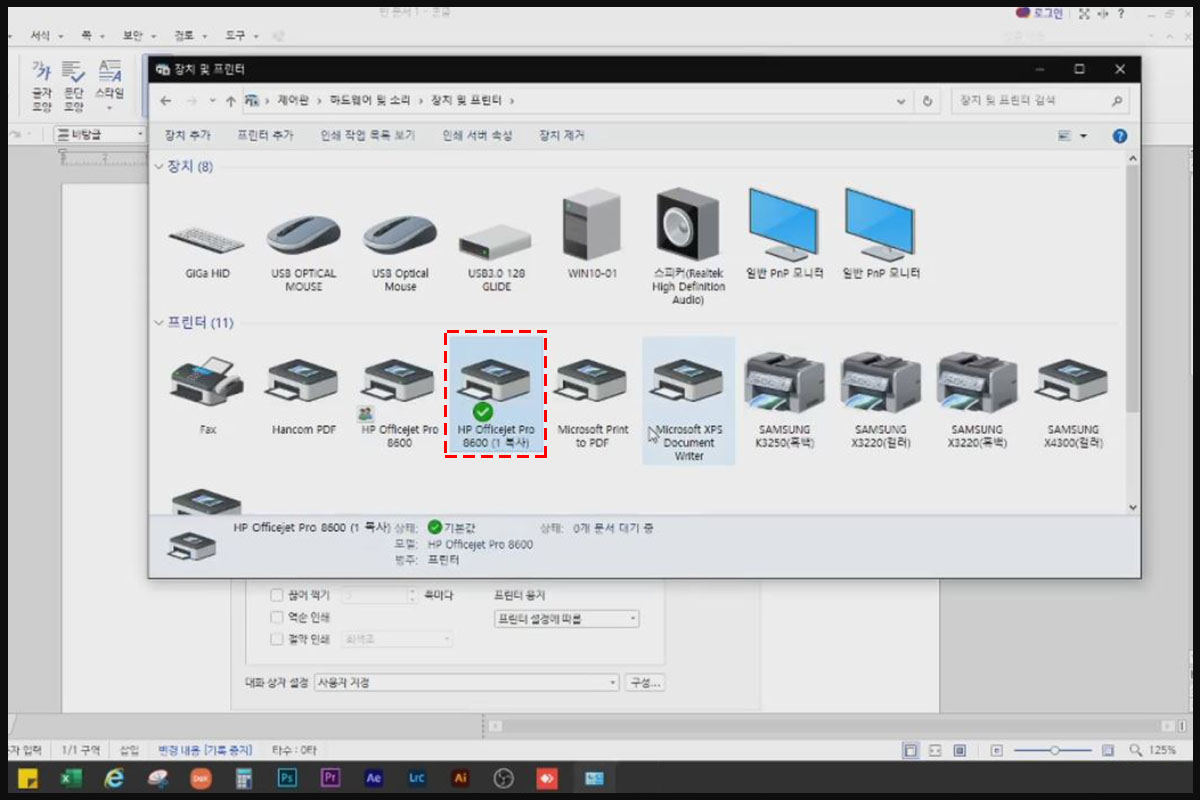The height and width of the screenshot is (800, 1200).
Task: Click the blue help question mark icon
Action: click(1120, 136)
